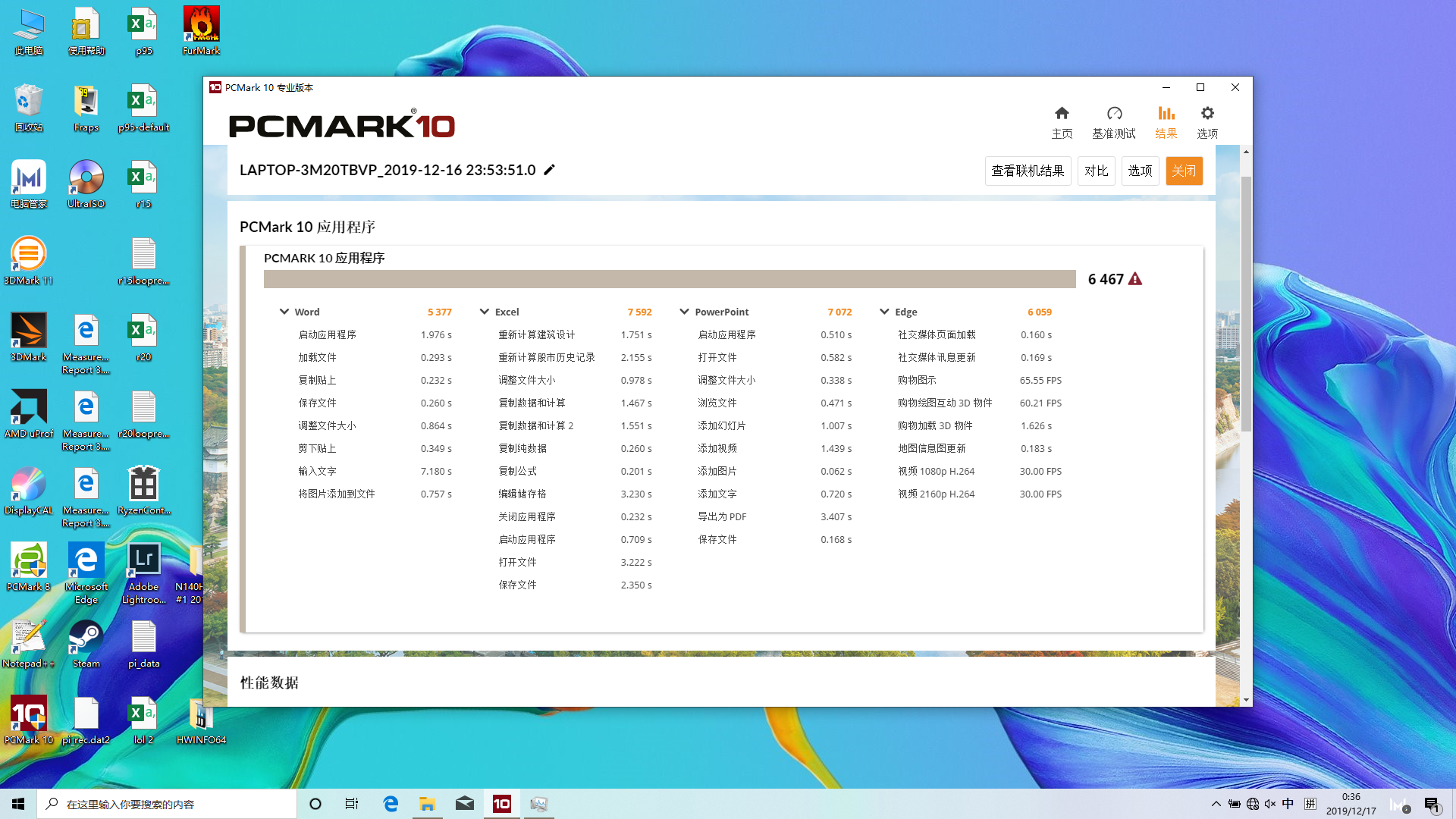Click the muted volume tray icon

(1270, 804)
